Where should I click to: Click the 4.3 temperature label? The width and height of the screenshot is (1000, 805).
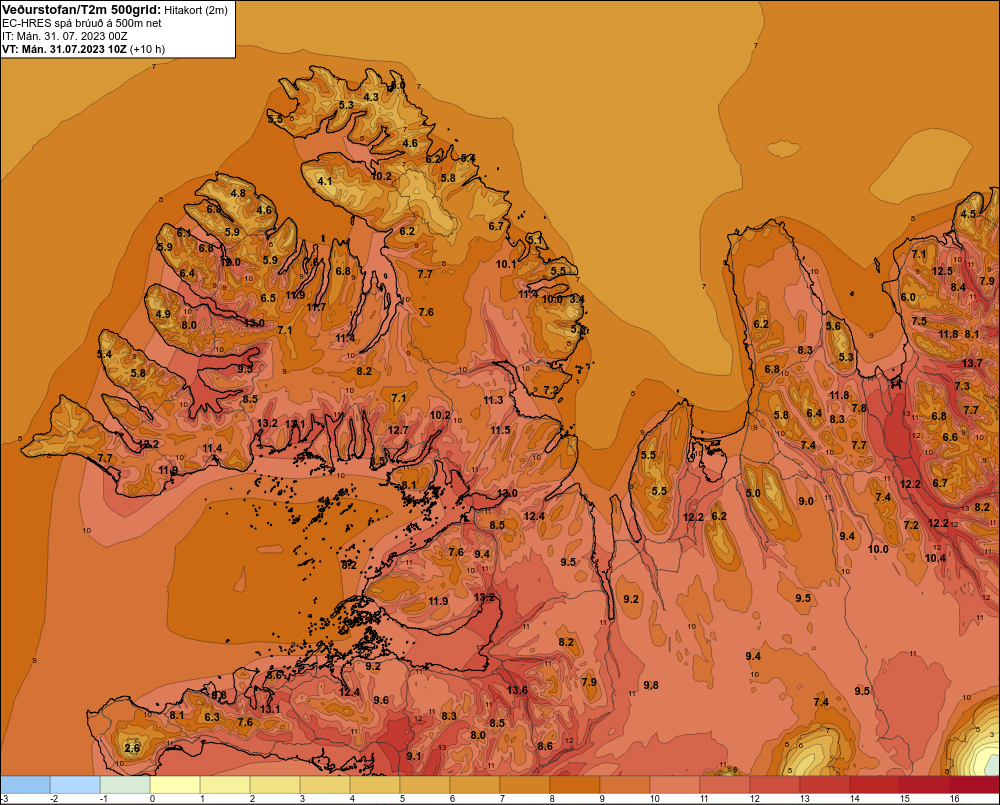(371, 97)
